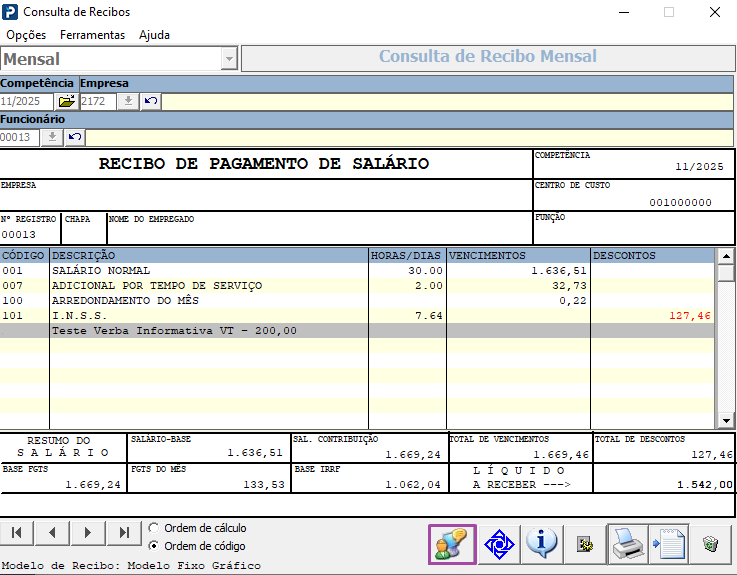This screenshot has height=575, width=737.
Task: Click the yellow Empresa name field
Action: pos(447,102)
